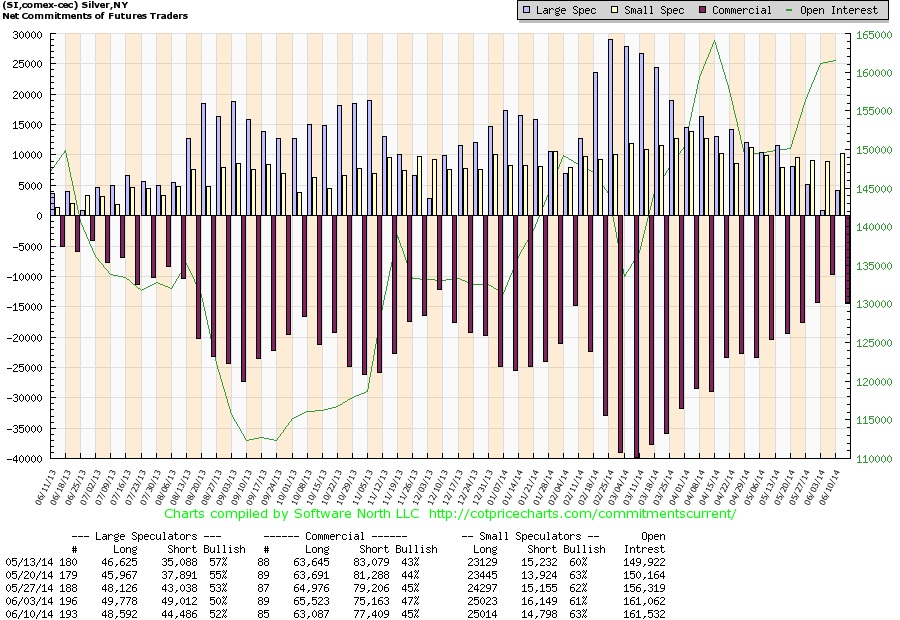Select the 05/13/14 data table row
This screenshot has height=620, width=900.
point(335,562)
